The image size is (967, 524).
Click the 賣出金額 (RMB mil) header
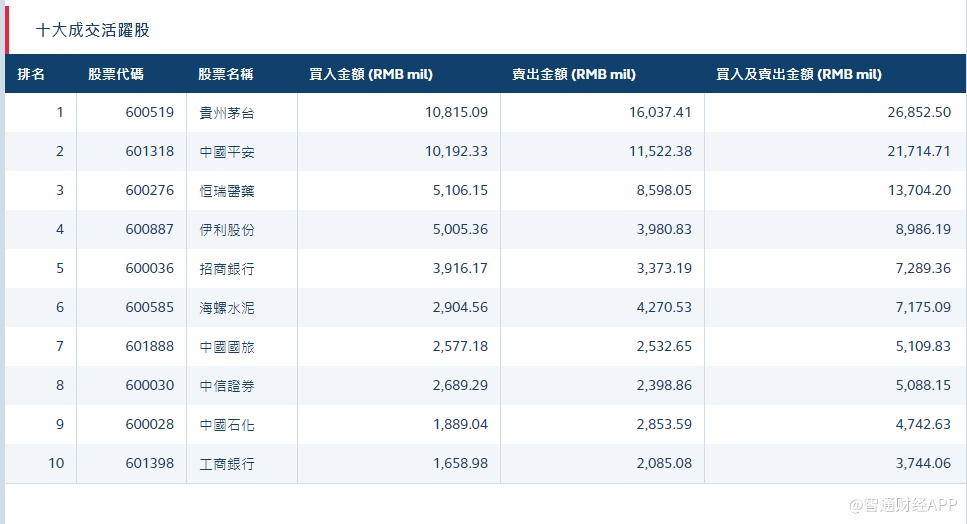tap(574, 75)
